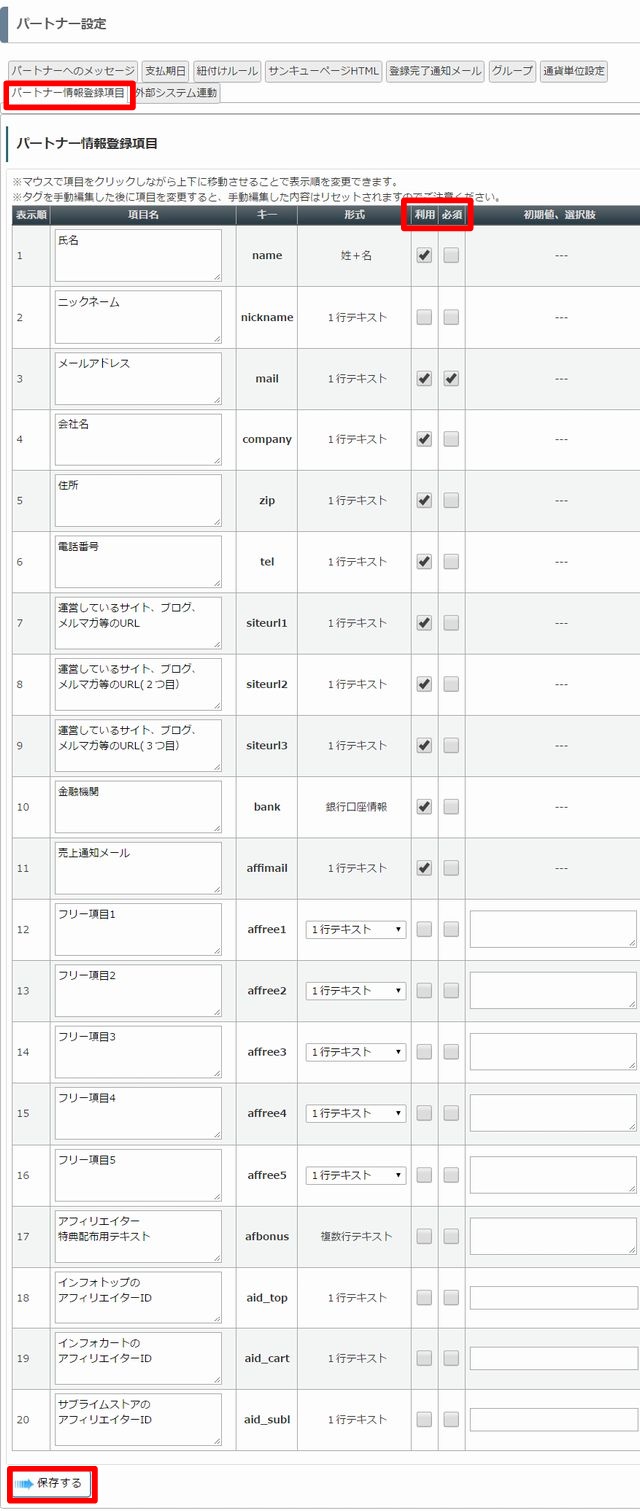Check 必須 box for company row

tap(451, 439)
